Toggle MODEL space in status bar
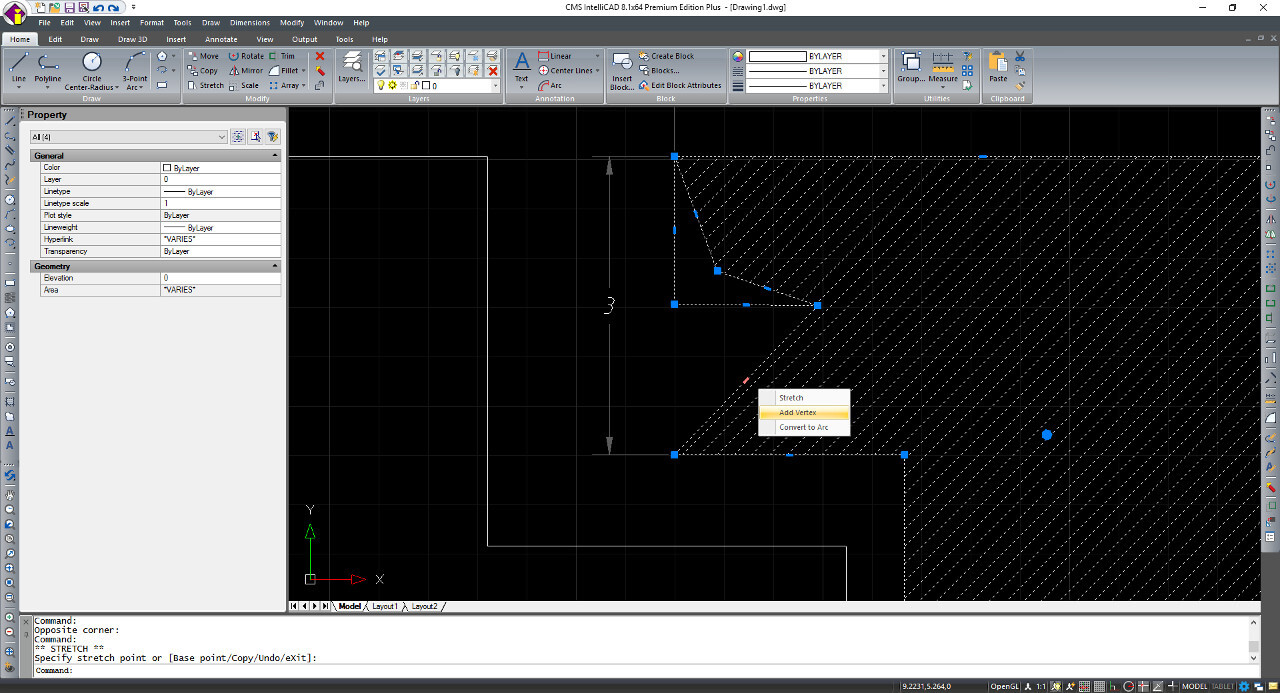The image size is (1280, 693). tap(1194, 686)
